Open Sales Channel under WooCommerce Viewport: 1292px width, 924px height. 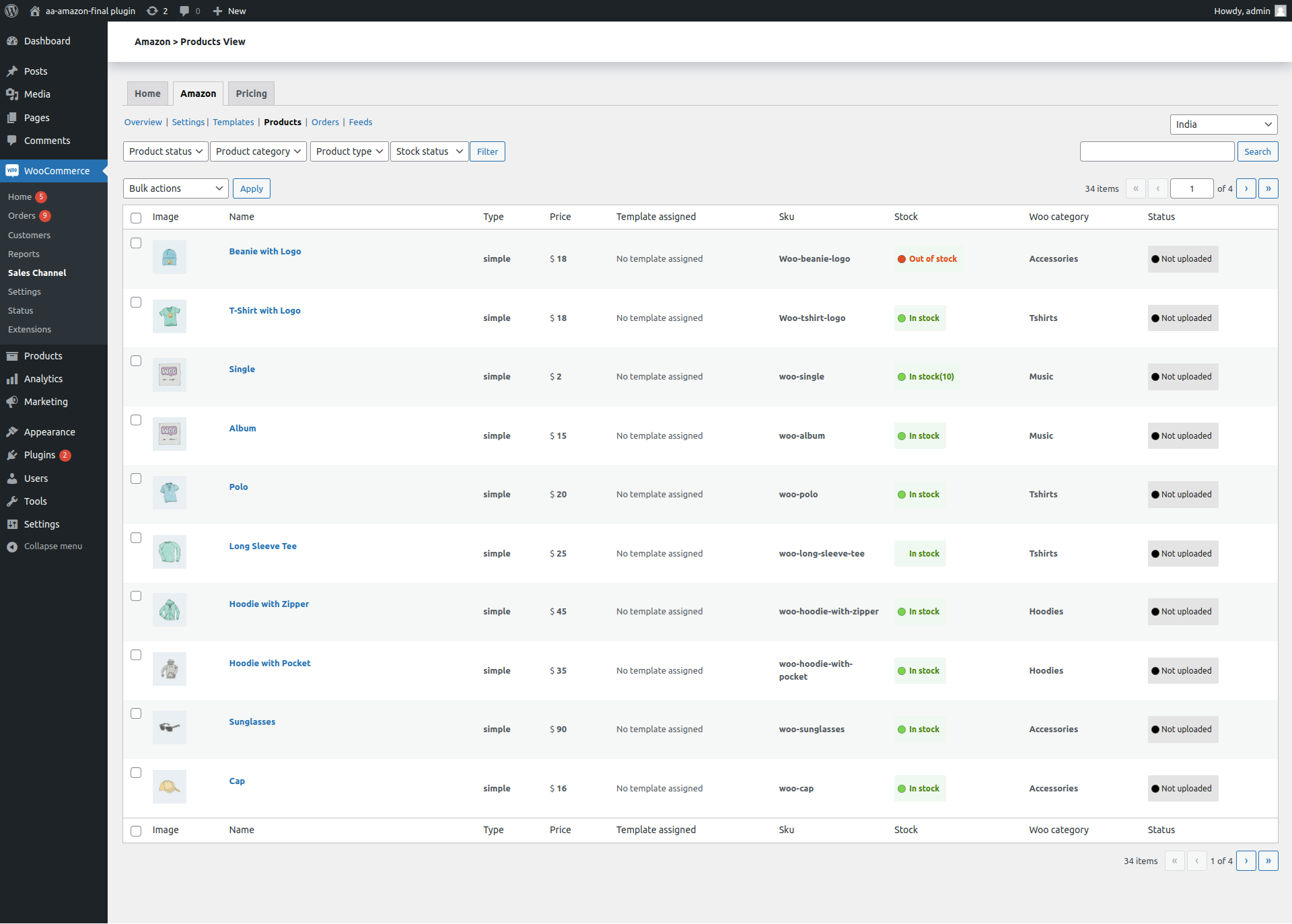click(x=37, y=273)
